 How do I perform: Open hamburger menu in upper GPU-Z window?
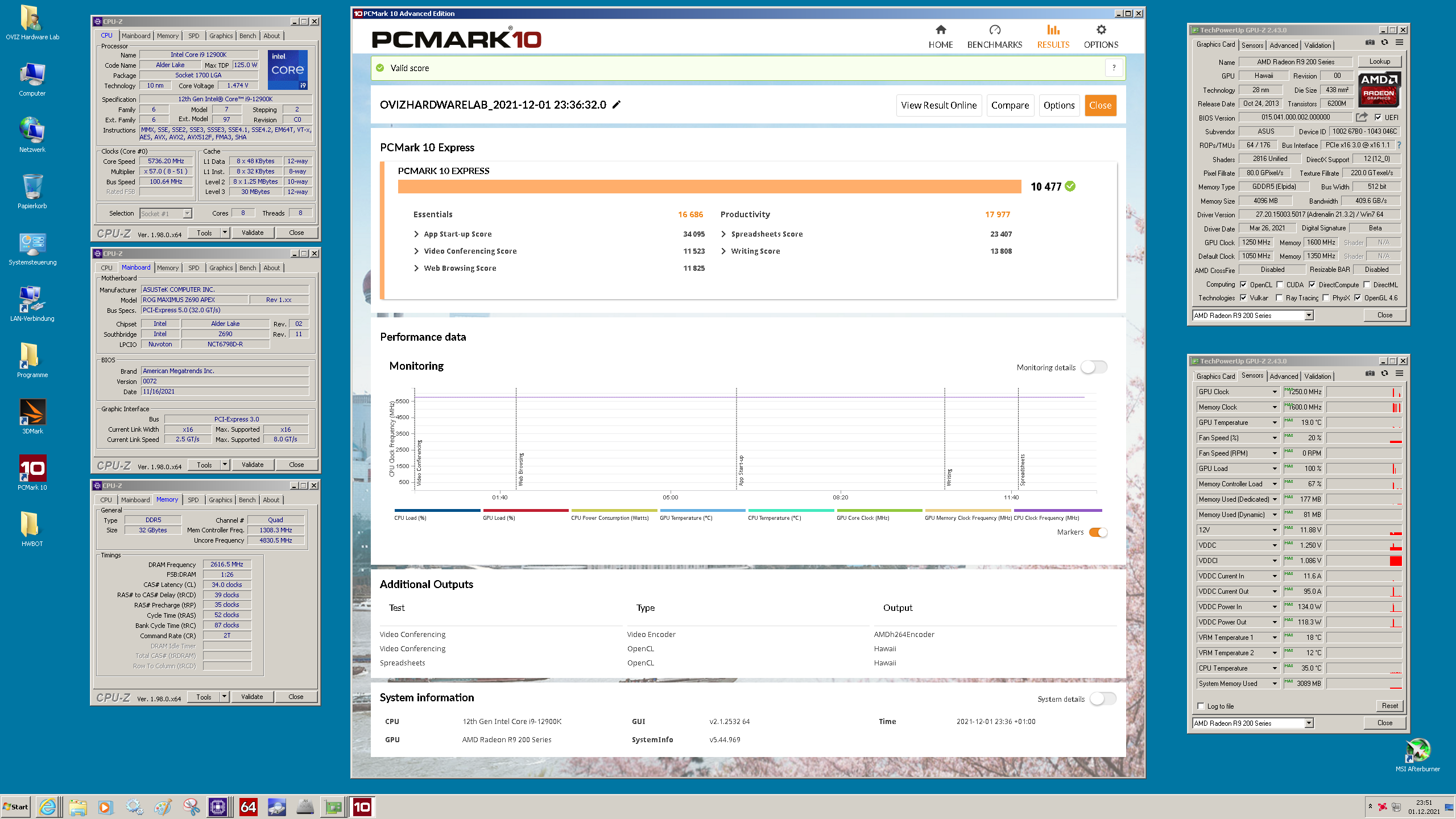pos(1400,43)
